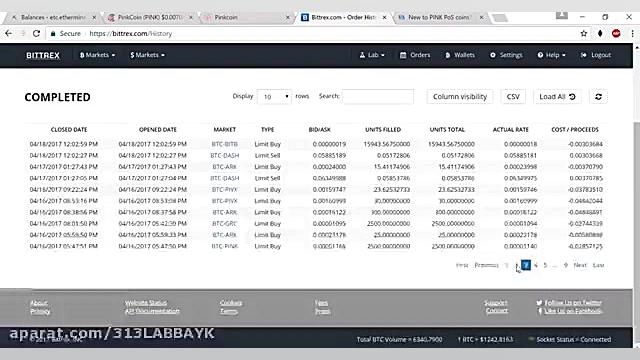The height and width of the screenshot is (360, 640).
Task: Go to page 5 in pagination
Action: (x=545, y=265)
